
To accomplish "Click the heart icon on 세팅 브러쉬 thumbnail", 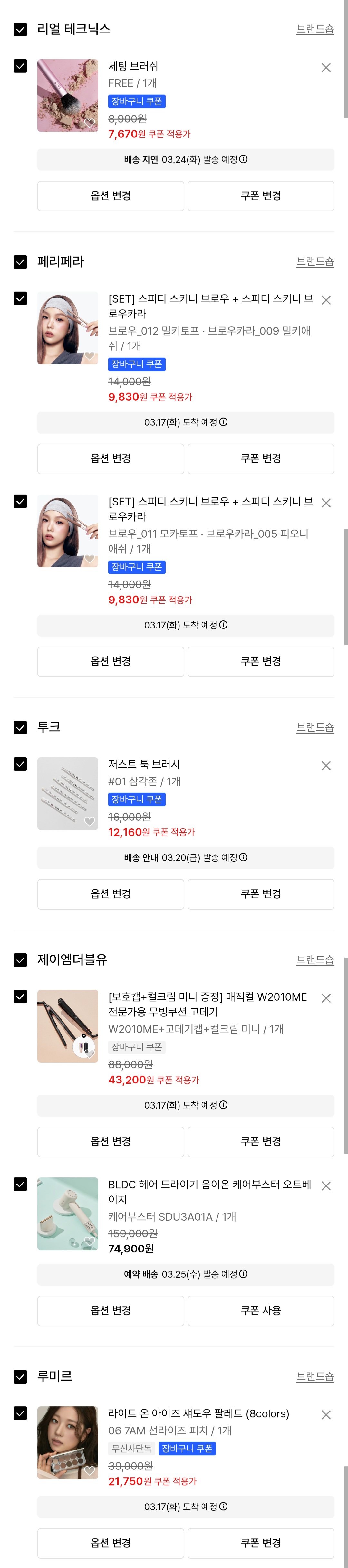I will 90,123.
